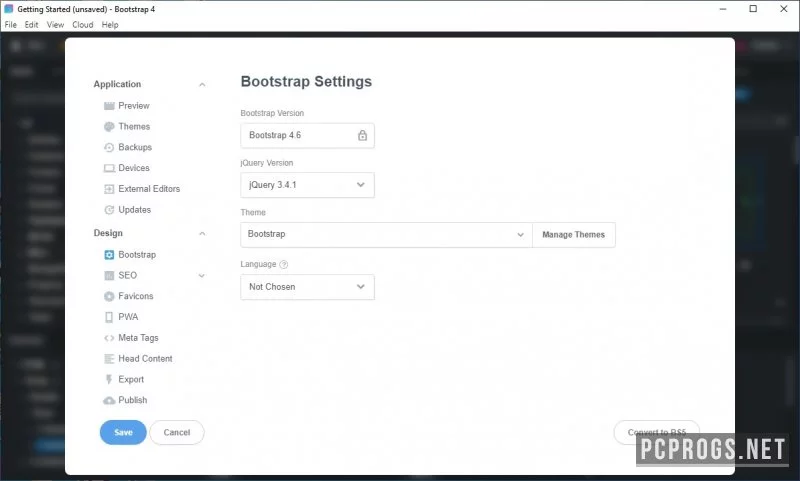Click the Language help question mark icon
The image size is (800, 481).
click(284, 264)
